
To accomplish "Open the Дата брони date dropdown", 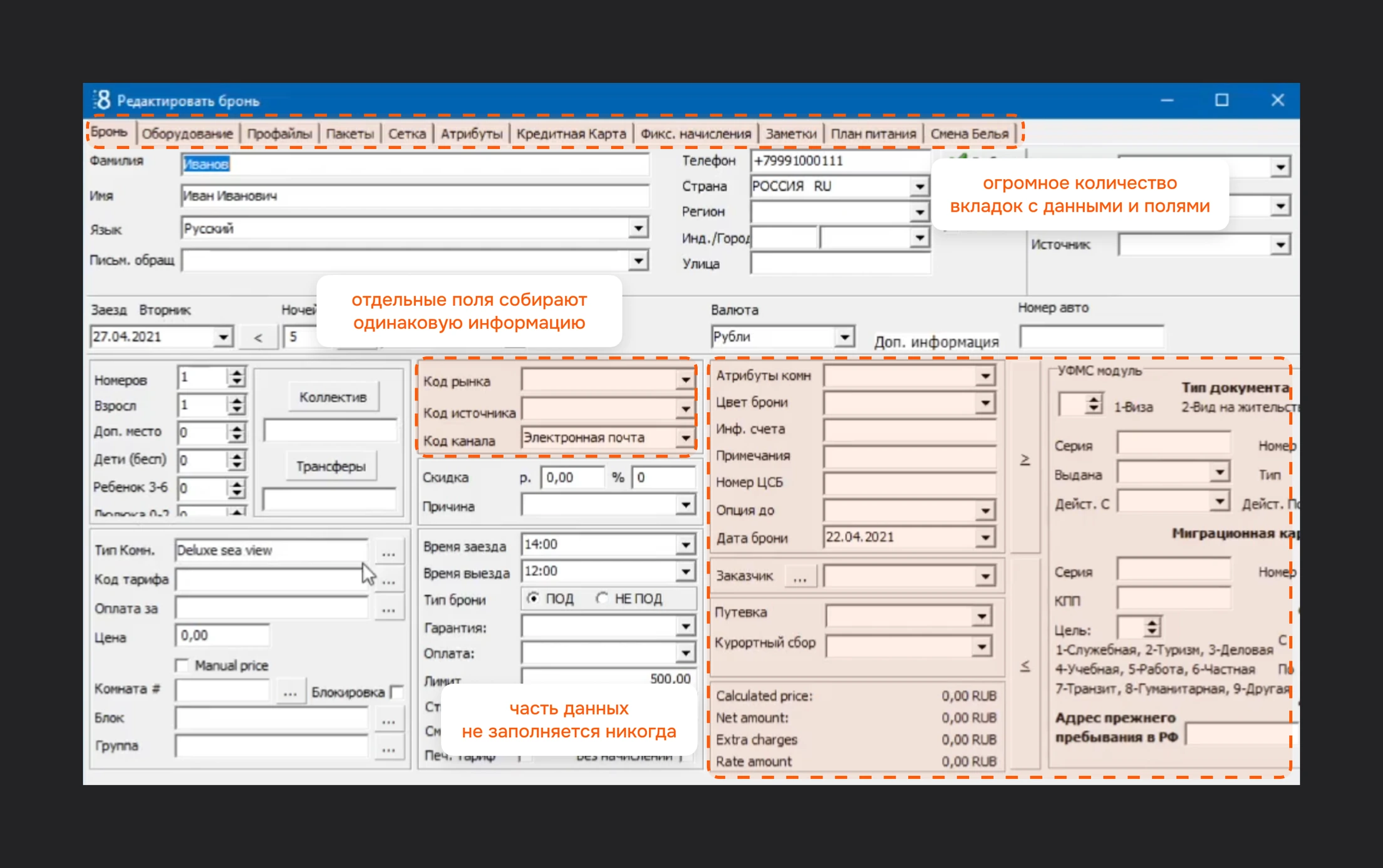I will (985, 537).
